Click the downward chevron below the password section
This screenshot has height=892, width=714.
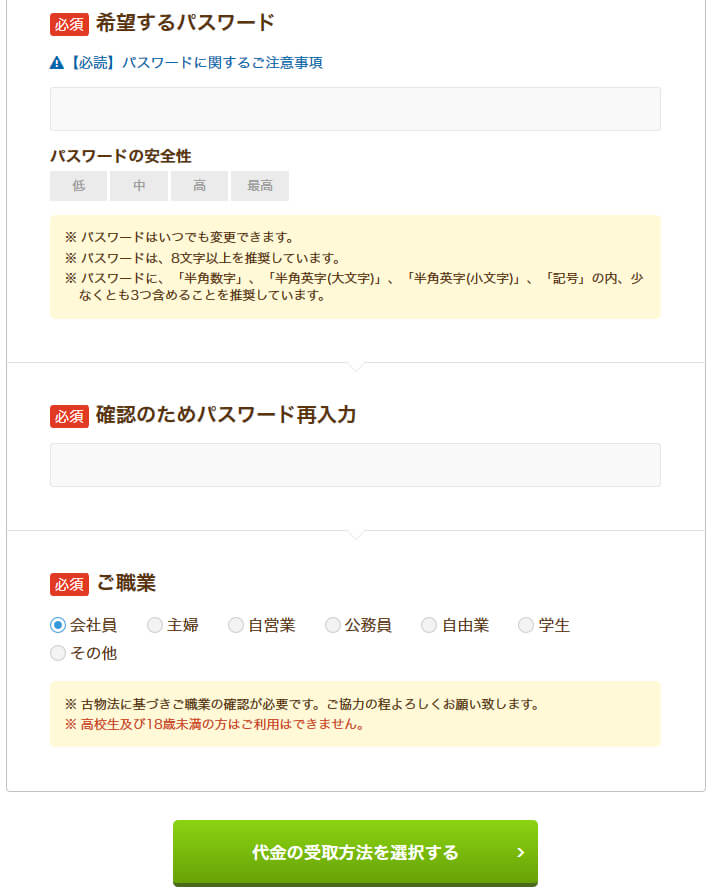point(355,367)
